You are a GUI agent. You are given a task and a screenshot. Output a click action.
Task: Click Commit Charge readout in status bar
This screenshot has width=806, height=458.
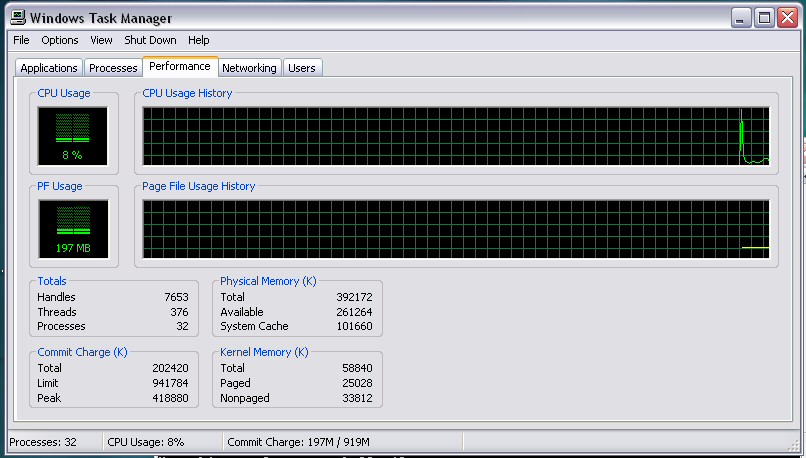click(299, 442)
